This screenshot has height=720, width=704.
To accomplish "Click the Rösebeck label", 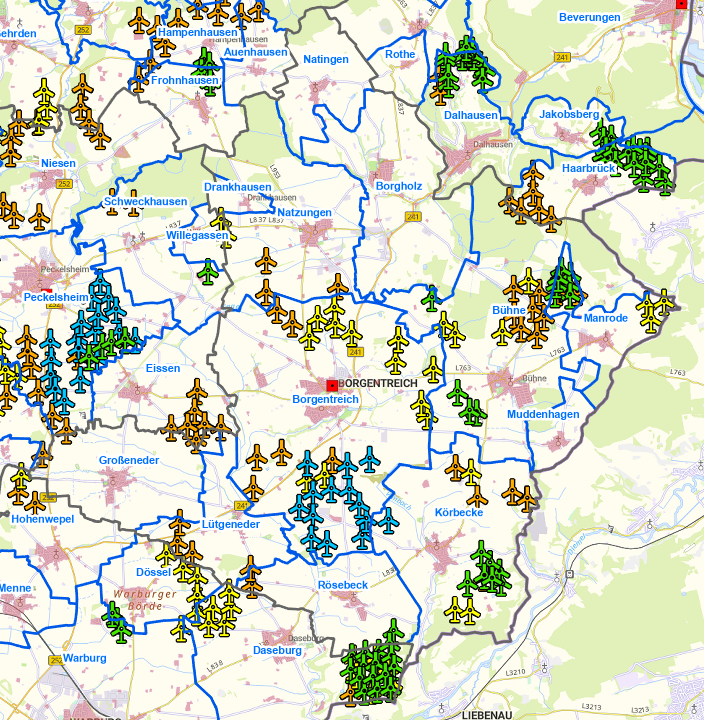I will pyautogui.click(x=343, y=585).
